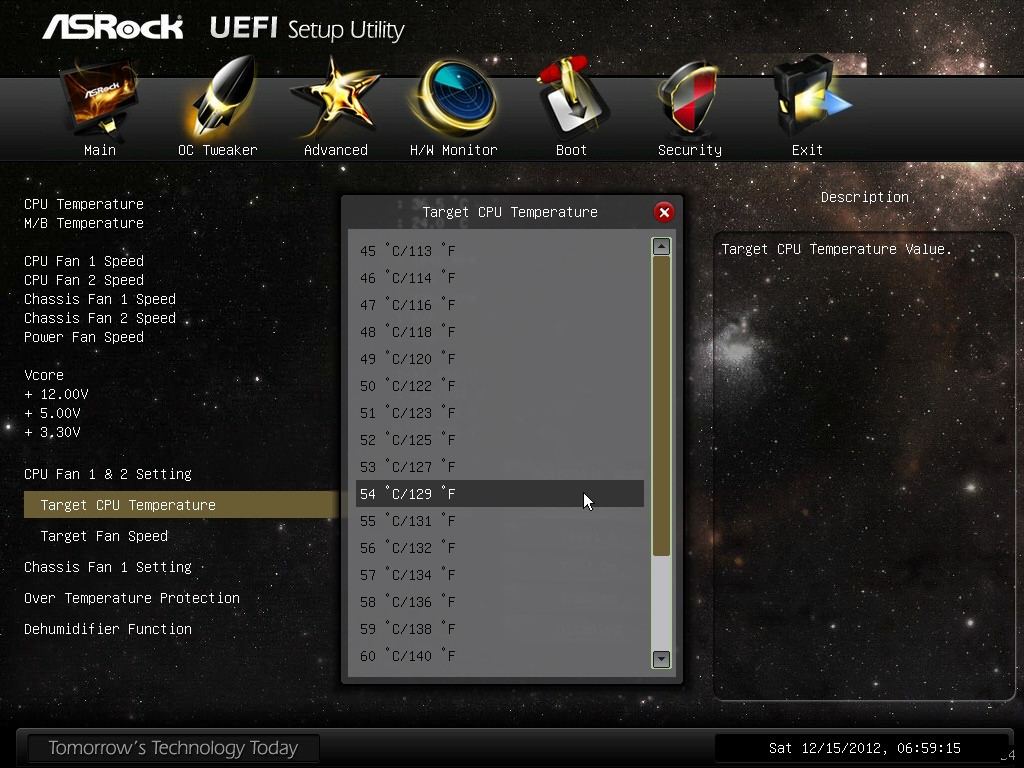Viewport: 1024px width, 768px height.
Task: Select the H/W Monitor tab label
Action: tap(454, 150)
